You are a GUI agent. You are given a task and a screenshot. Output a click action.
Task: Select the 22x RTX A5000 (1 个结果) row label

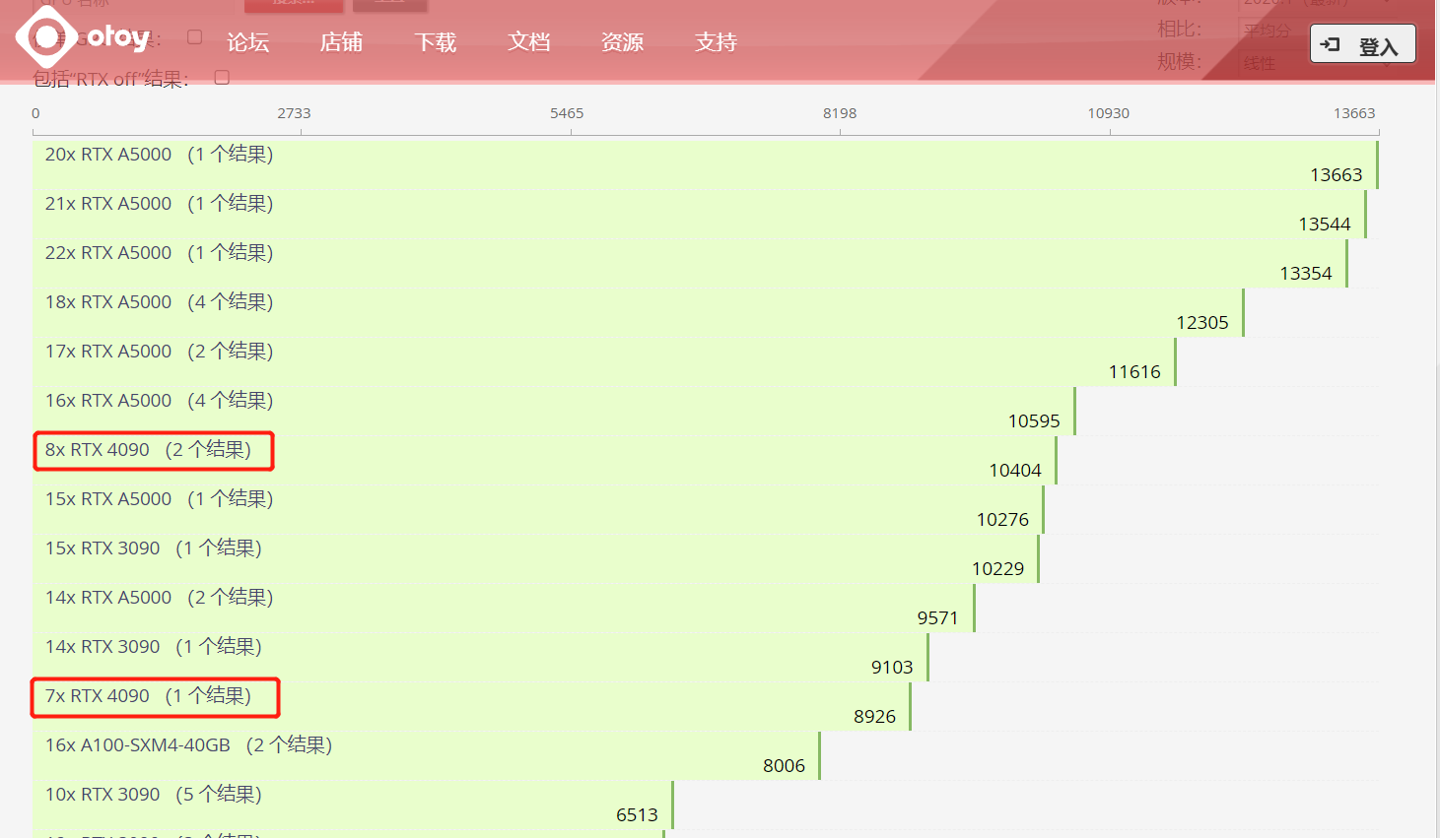(159, 252)
